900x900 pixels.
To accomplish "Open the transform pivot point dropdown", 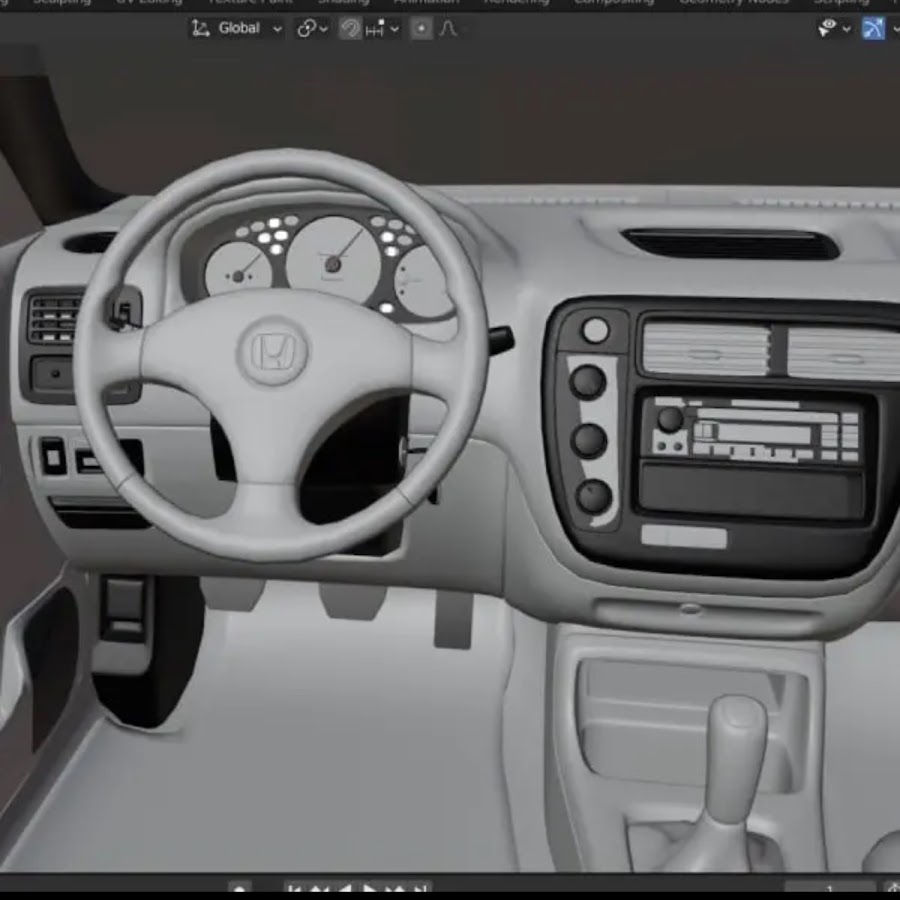I will coord(312,28).
